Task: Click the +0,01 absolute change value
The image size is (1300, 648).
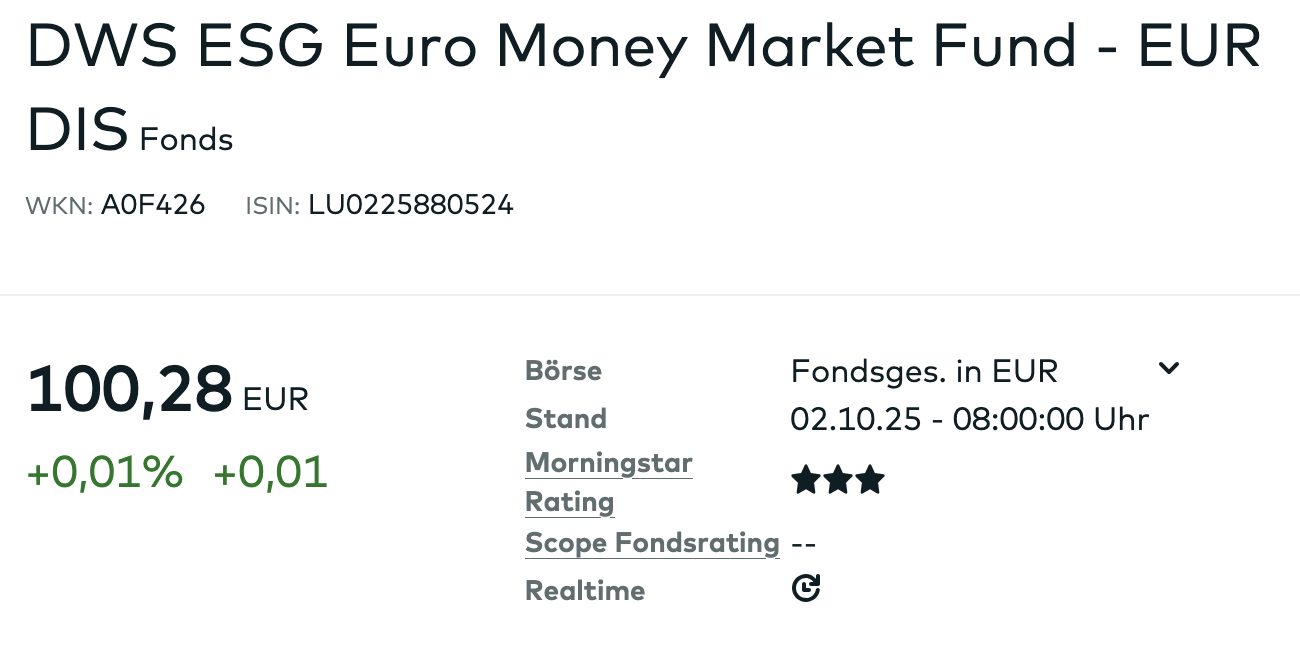Action: click(270, 472)
